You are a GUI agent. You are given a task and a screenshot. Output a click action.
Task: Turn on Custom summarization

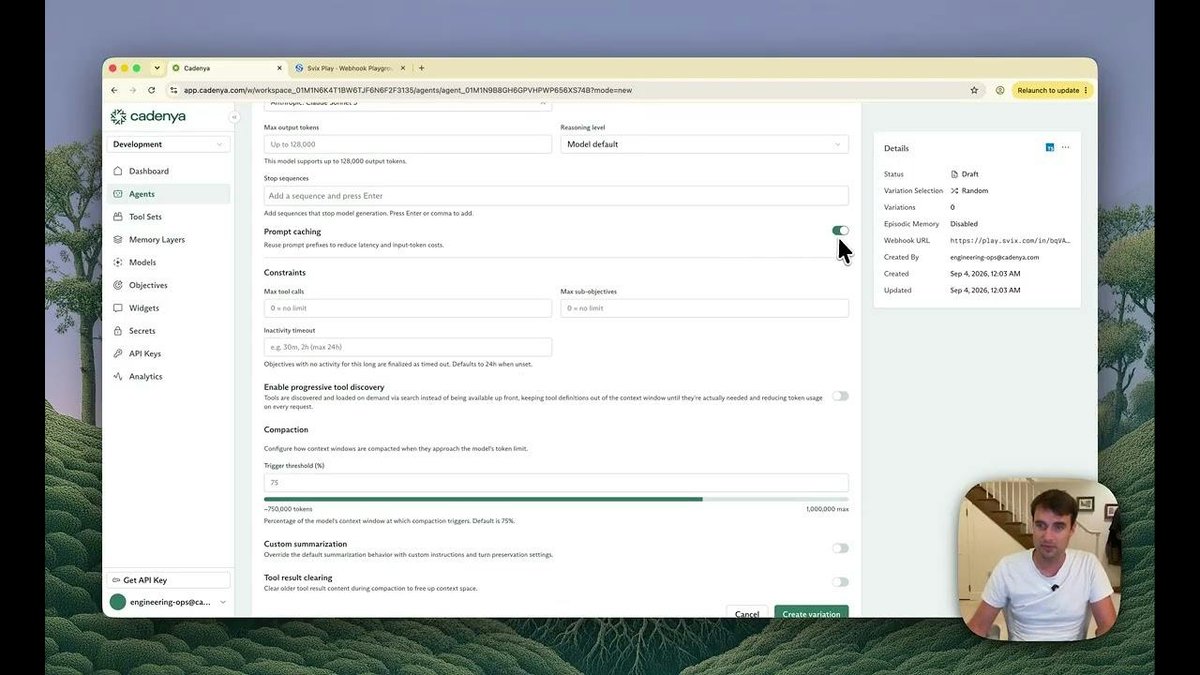click(840, 548)
